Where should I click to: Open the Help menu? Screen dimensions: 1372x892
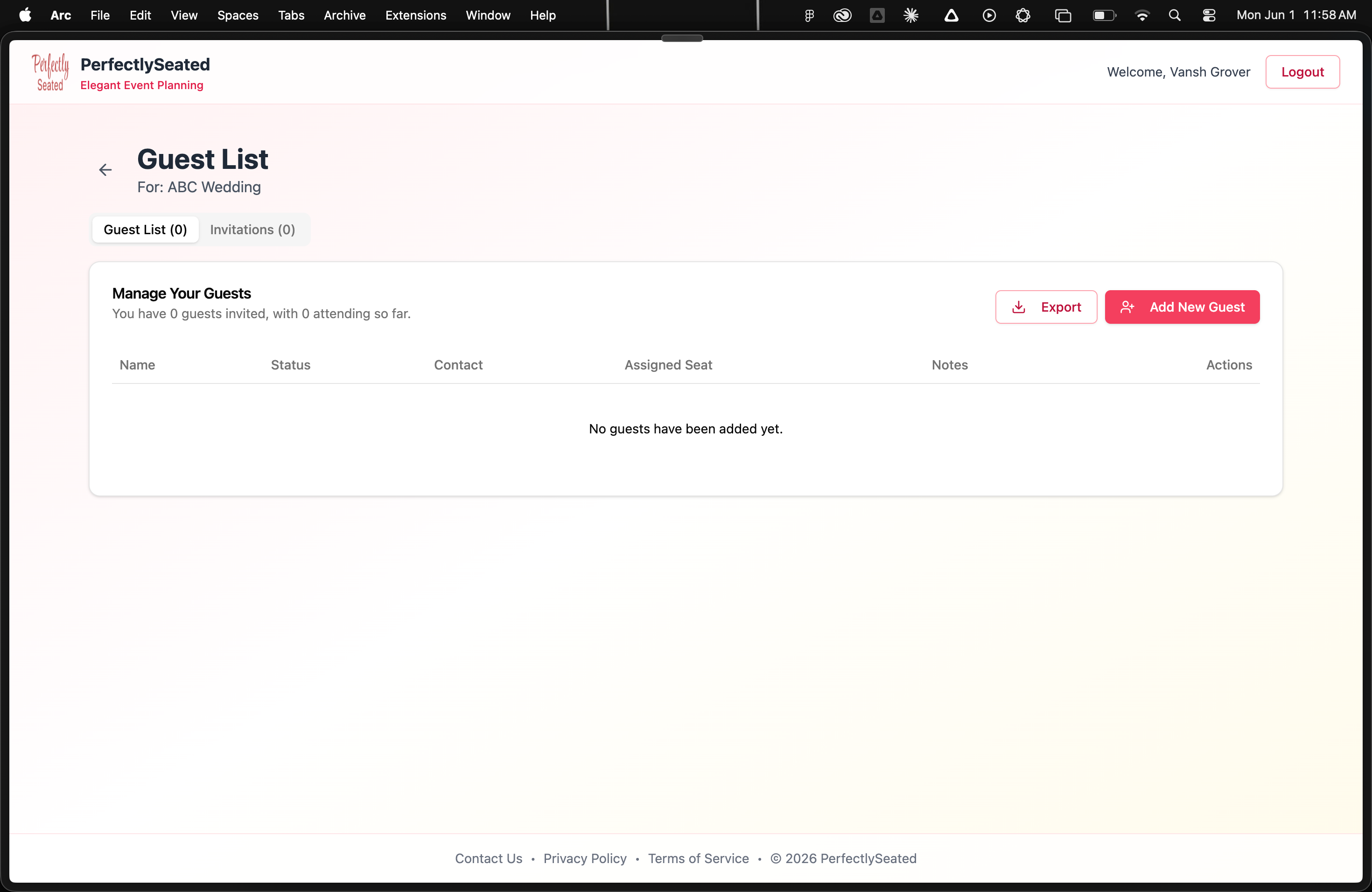[x=543, y=15]
